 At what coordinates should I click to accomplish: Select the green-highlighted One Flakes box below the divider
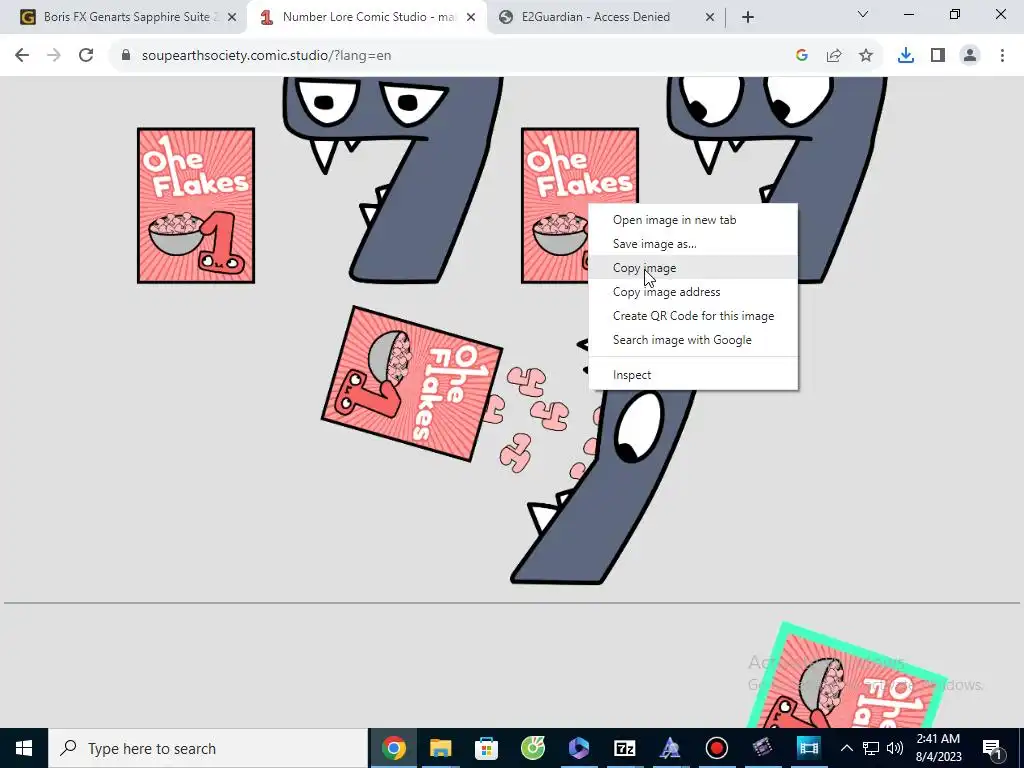pyautogui.click(x=849, y=676)
